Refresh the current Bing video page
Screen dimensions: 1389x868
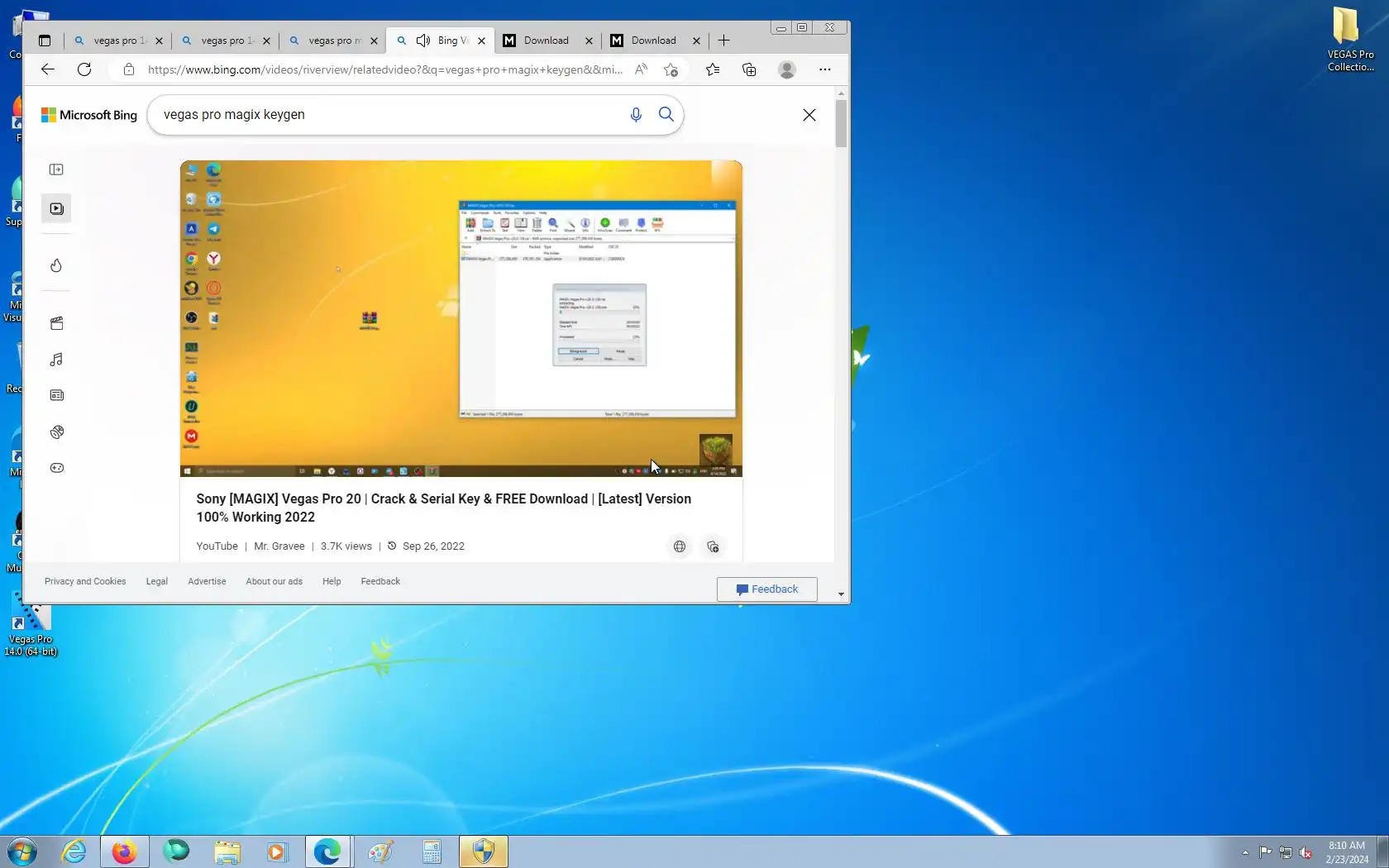(84, 69)
